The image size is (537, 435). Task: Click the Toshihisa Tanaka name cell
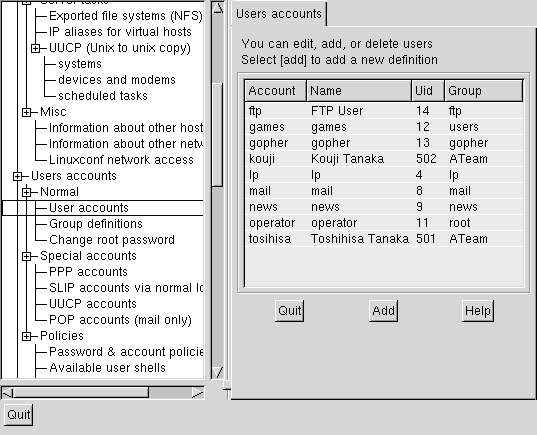[360, 239]
